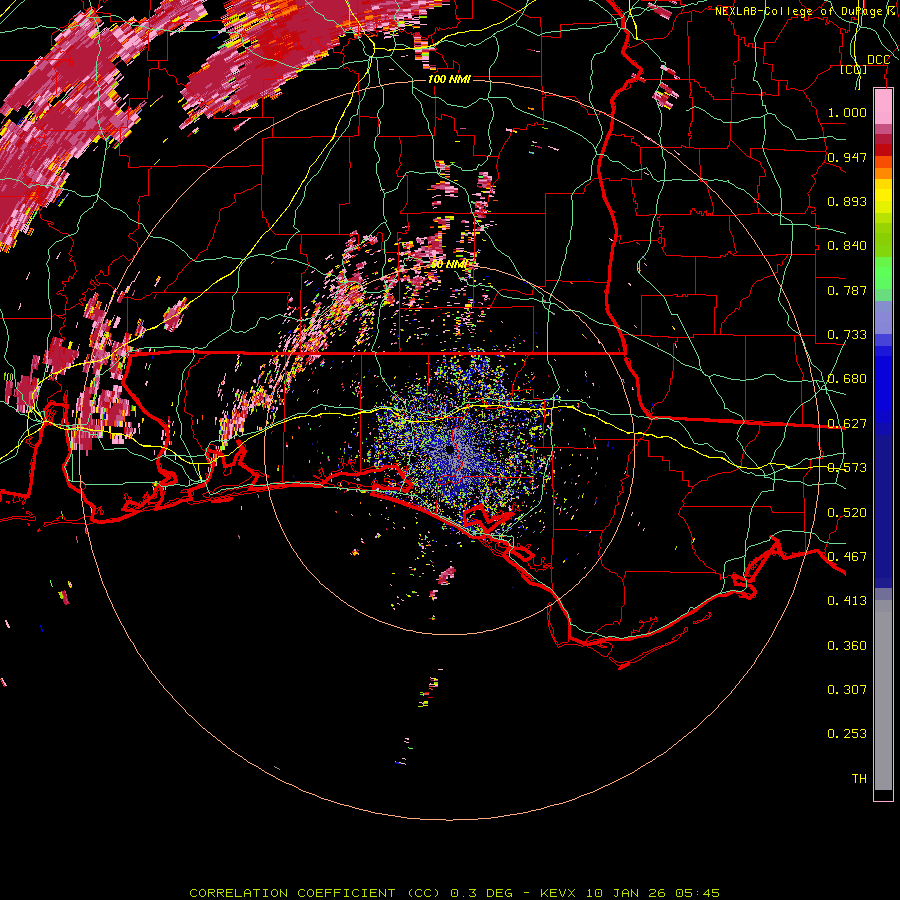This screenshot has height=900, width=900.
Task: Pick the light pink swatch atop color bar
Action: pos(883,107)
